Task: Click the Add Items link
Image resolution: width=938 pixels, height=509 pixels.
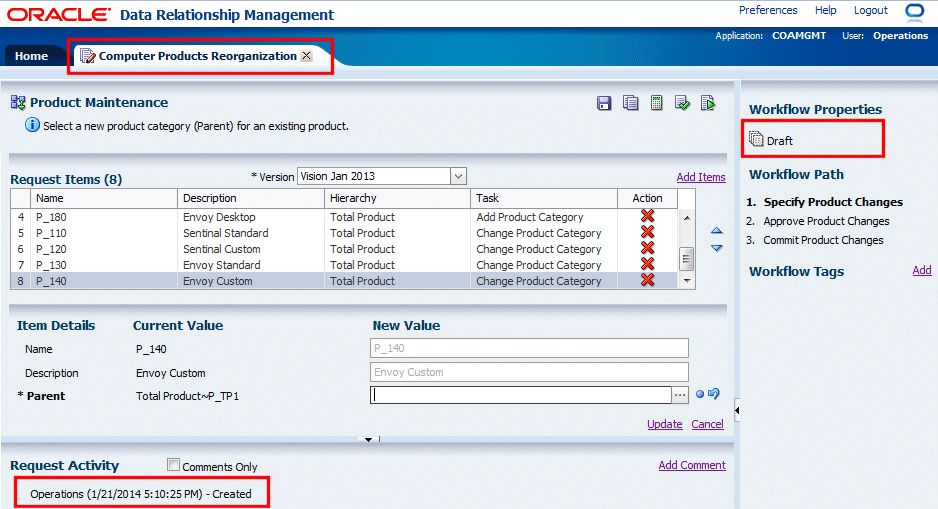Action: [701, 177]
